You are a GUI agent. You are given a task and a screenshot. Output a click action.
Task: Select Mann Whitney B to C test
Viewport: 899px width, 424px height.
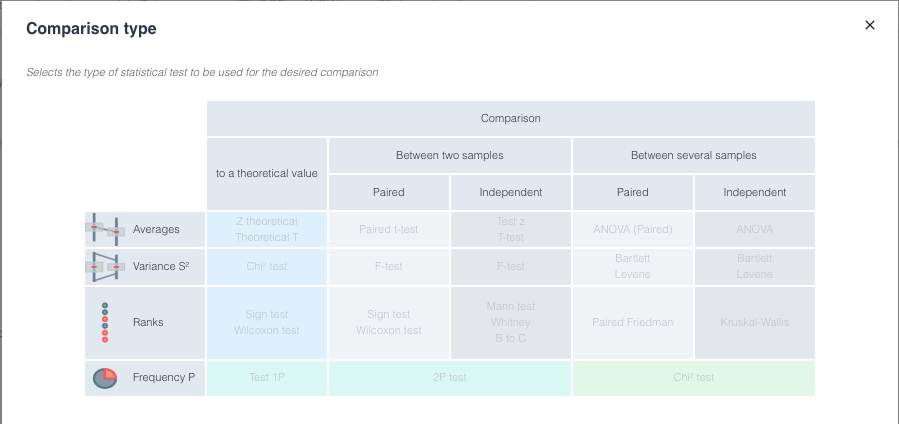point(510,323)
